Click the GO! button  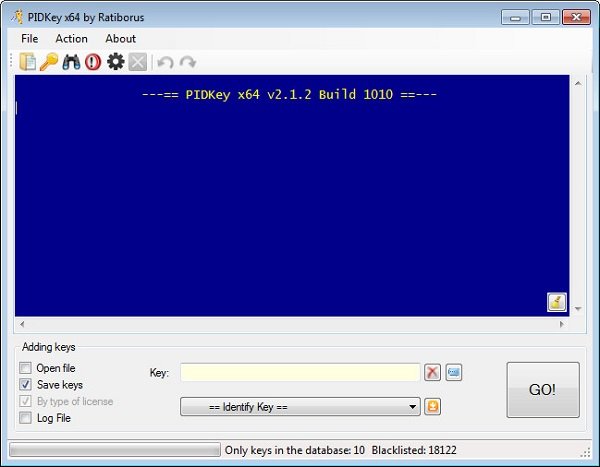click(x=543, y=390)
